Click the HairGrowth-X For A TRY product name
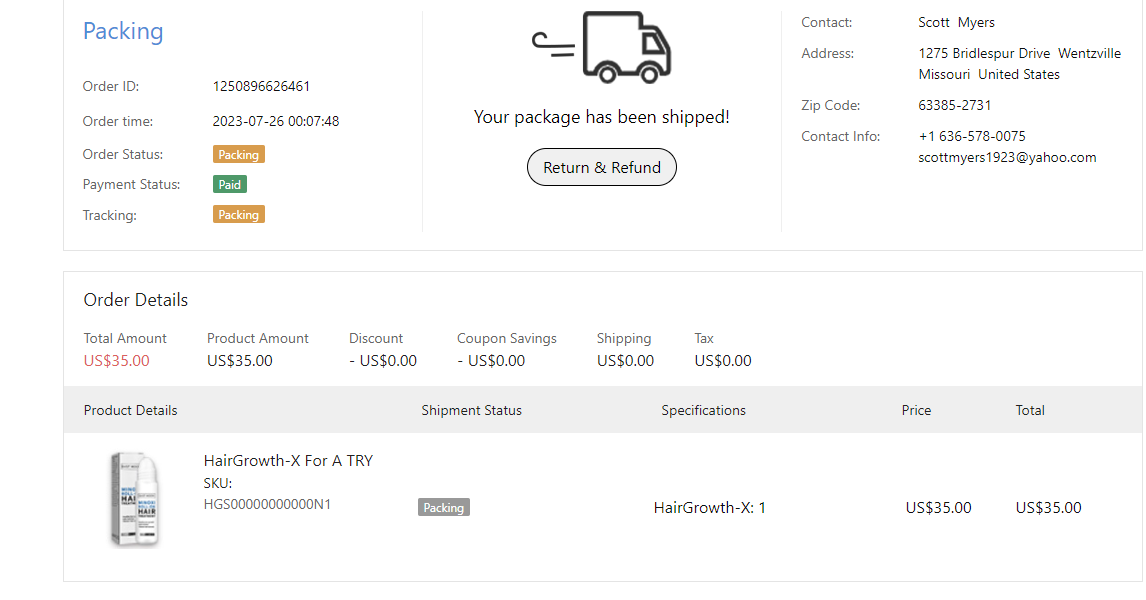Screen dimensions: 1146x600 pos(288,461)
